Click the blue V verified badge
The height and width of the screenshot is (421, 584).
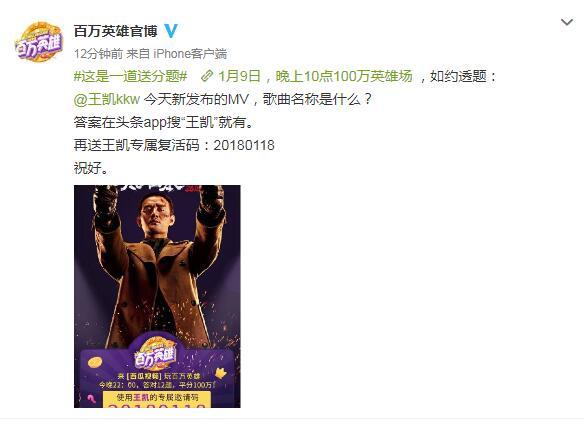171,31
